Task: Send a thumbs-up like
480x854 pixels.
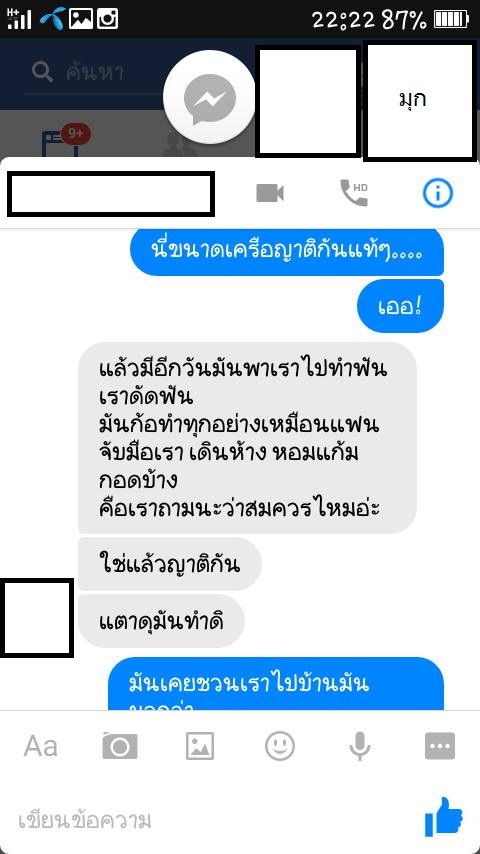Action: [443, 816]
